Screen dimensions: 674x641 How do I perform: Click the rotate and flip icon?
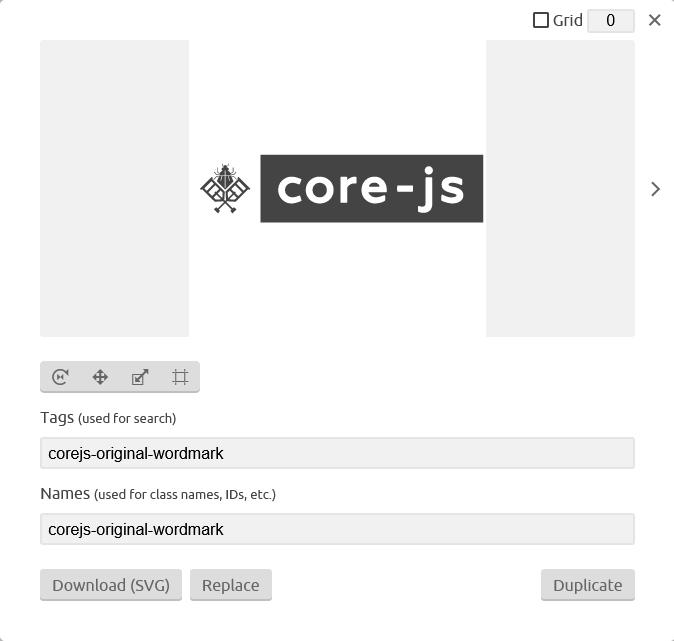[60, 377]
